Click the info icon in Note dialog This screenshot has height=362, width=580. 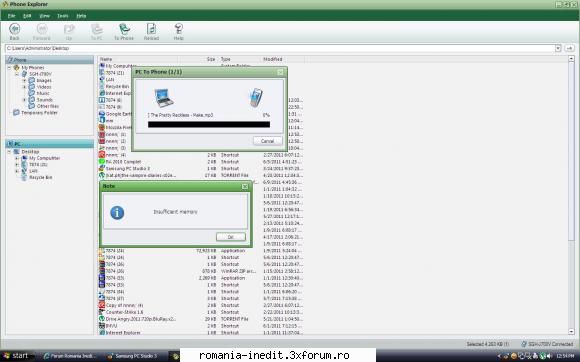pos(117,212)
